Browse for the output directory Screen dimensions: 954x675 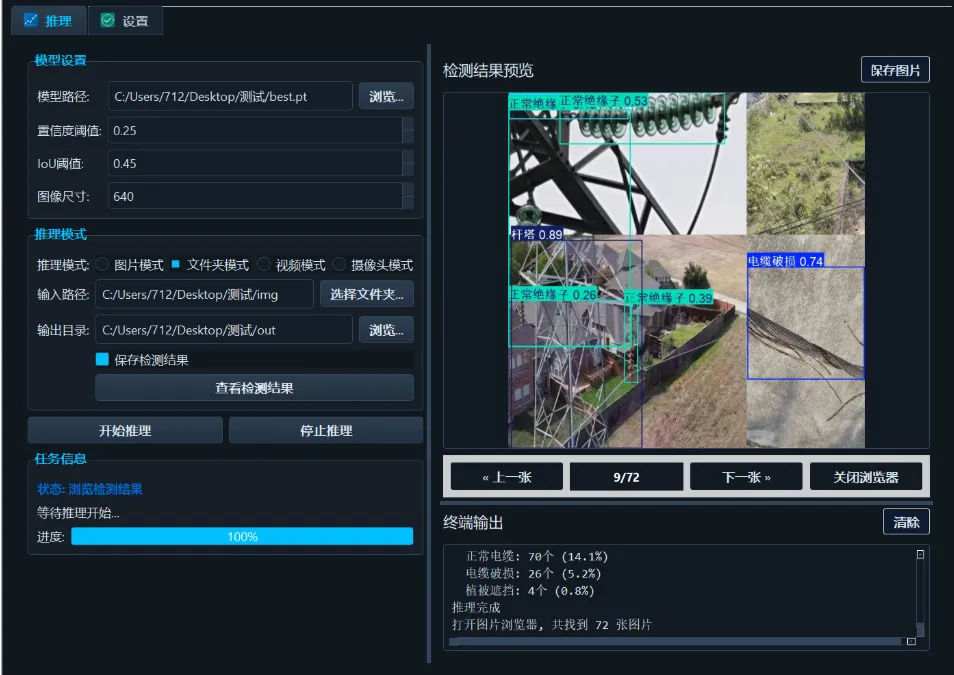[x=386, y=329]
